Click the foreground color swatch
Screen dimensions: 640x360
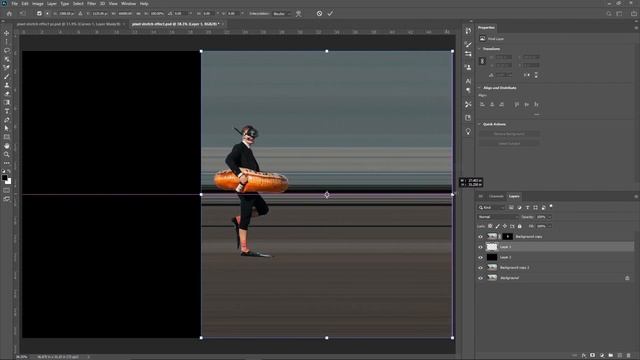[4, 178]
